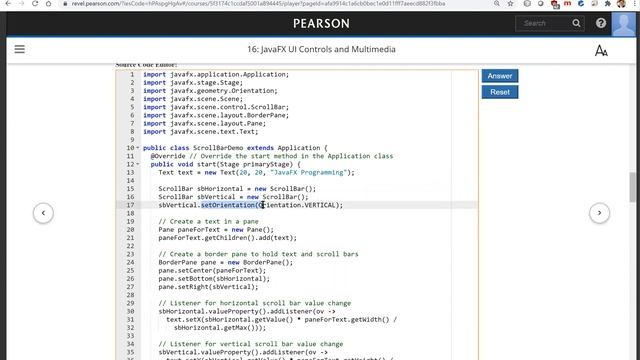Screen dimensions: 640x360
Task: Open the blue 'C' extension icon
Action: click(581, 4)
